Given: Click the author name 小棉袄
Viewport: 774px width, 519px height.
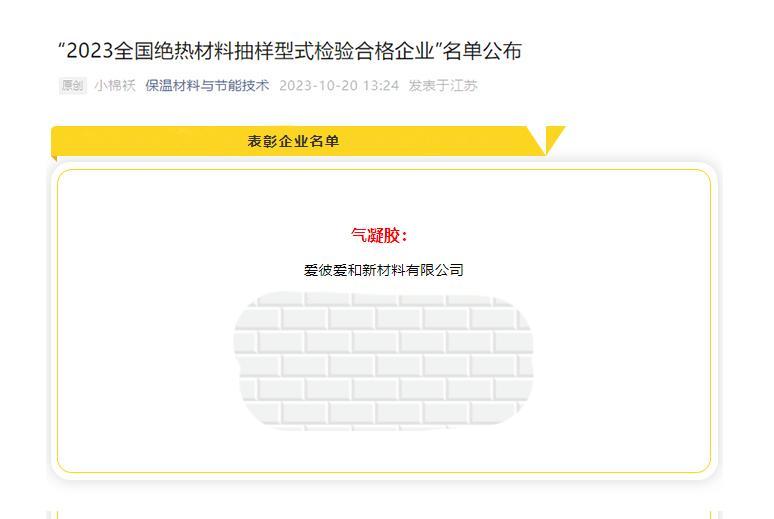Looking at the screenshot, I should tap(115, 85).
